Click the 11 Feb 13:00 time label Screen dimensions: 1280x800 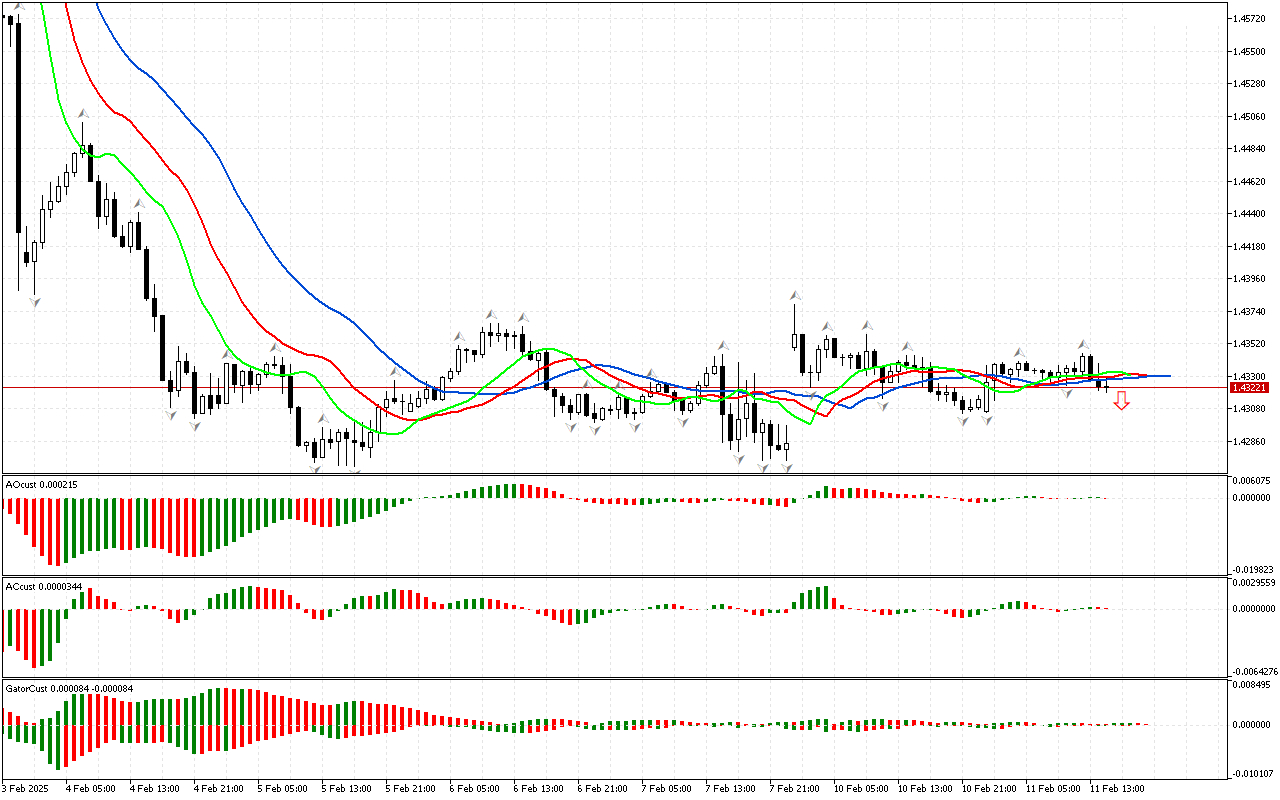1117,788
